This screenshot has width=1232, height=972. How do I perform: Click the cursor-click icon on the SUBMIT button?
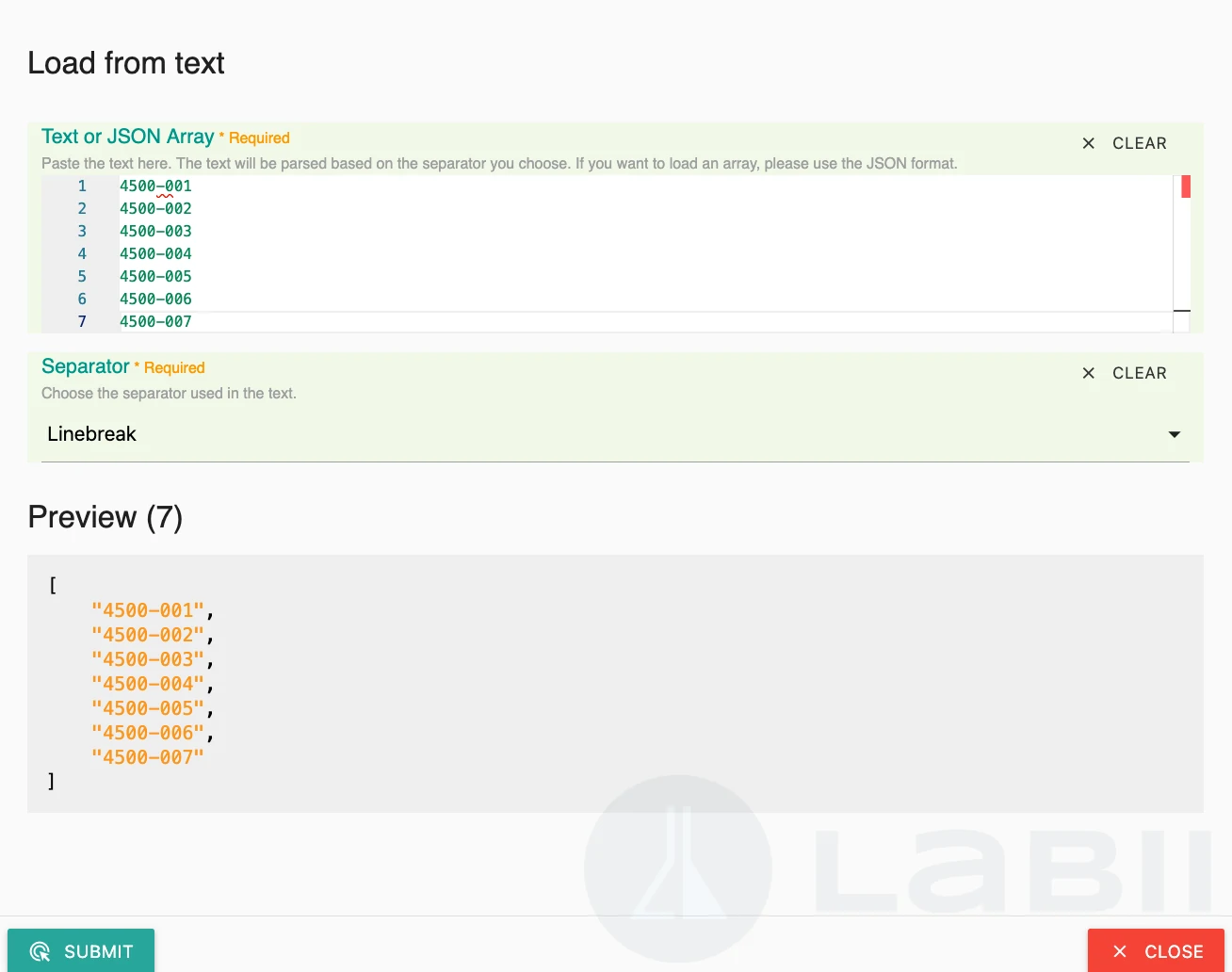tap(39, 951)
